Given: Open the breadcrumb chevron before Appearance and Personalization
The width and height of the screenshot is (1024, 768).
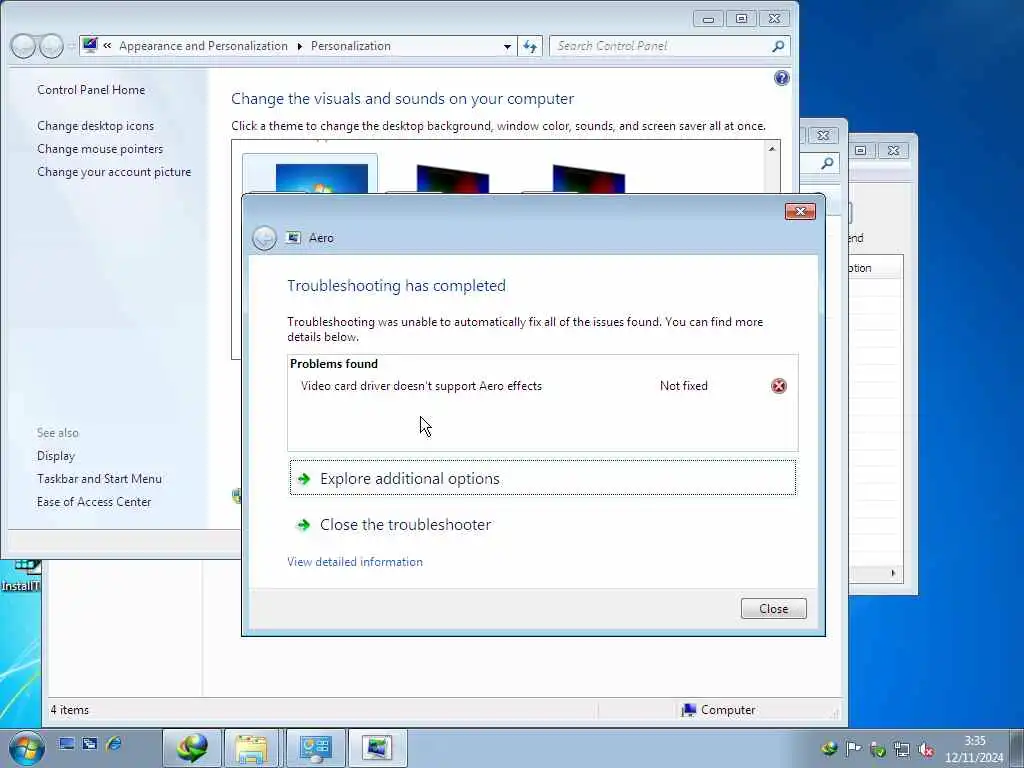Looking at the screenshot, I should tap(107, 46).
